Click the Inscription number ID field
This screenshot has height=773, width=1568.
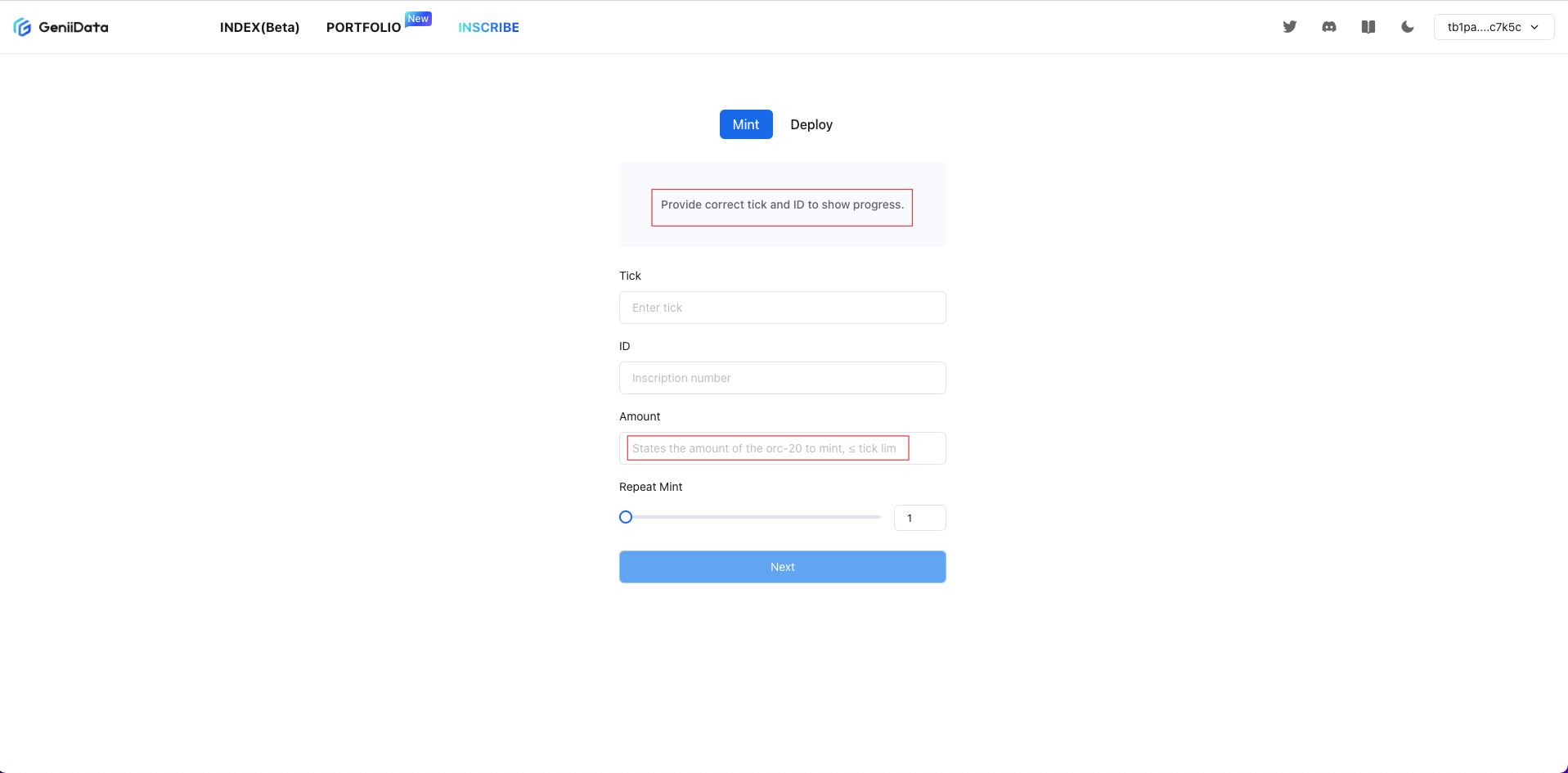pos(782,378)
